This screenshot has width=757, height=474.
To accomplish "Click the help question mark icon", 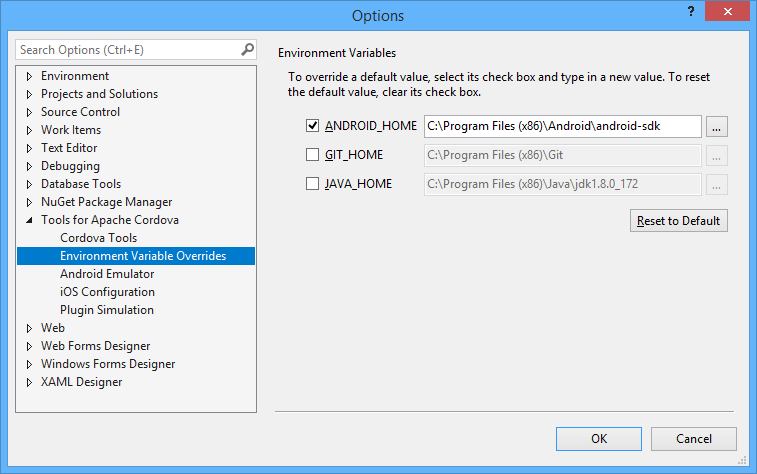I will [691, 11].
